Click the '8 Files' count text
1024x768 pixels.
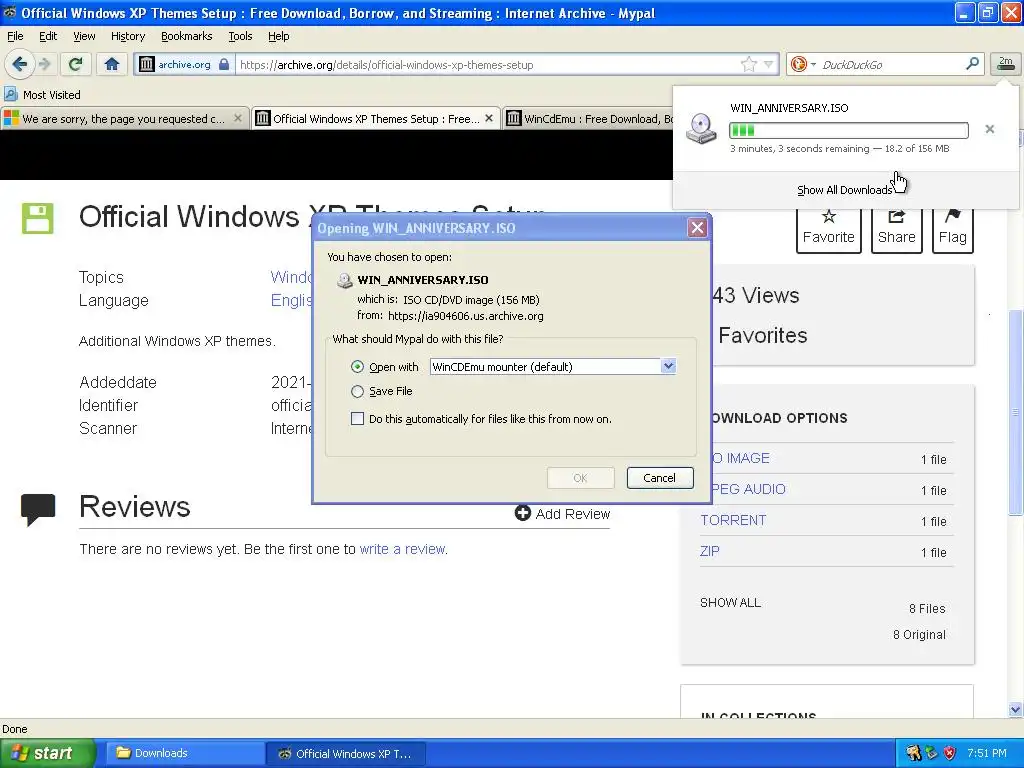(x=927, y=608)
